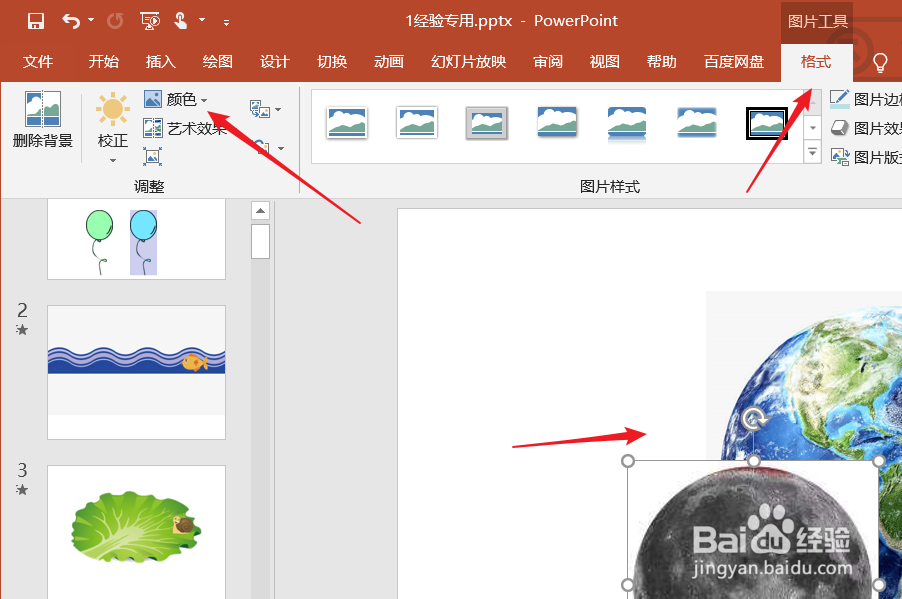Screen dimensions: 902x599
Task: Click the Tell Me lightbulb icon
Action: [880, 62]
